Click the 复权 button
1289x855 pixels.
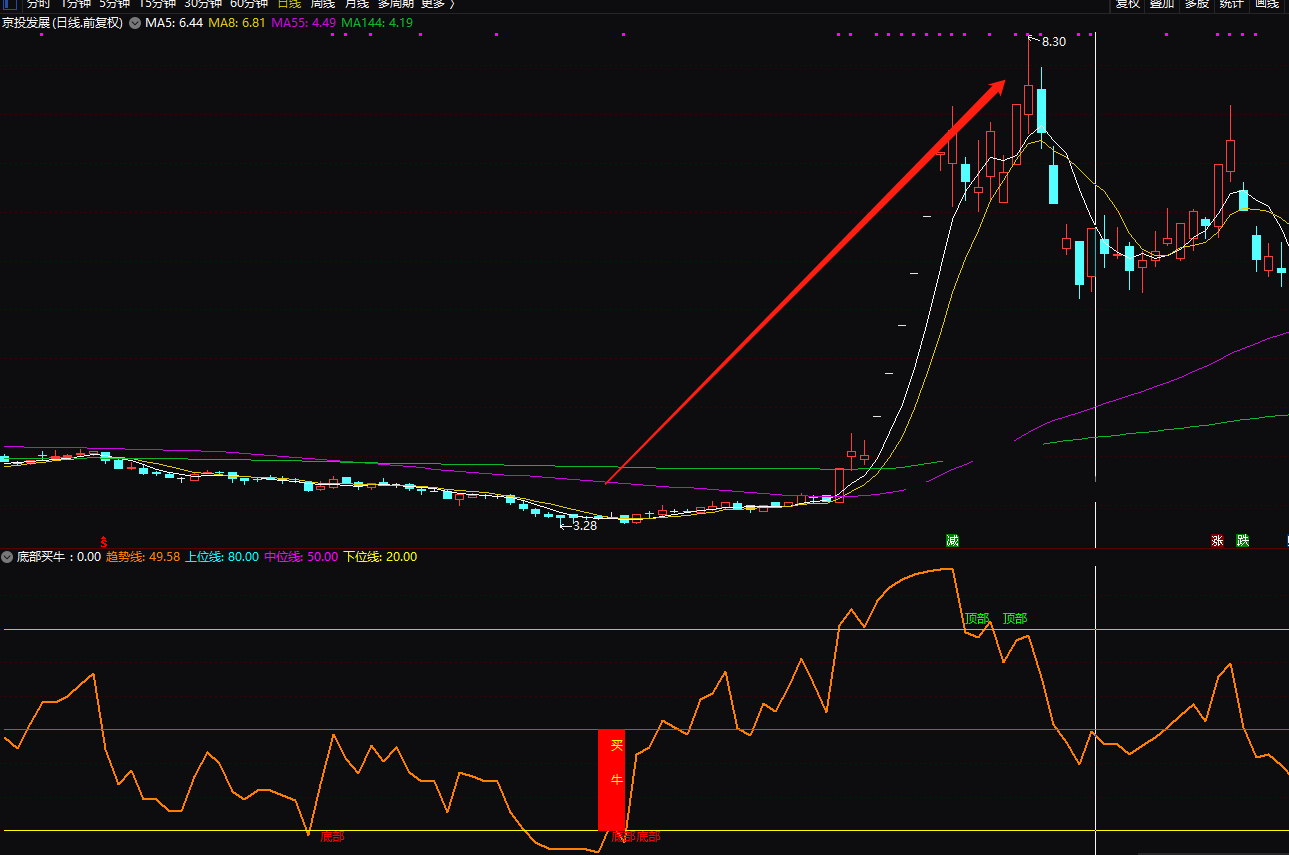pos(1128,4)
